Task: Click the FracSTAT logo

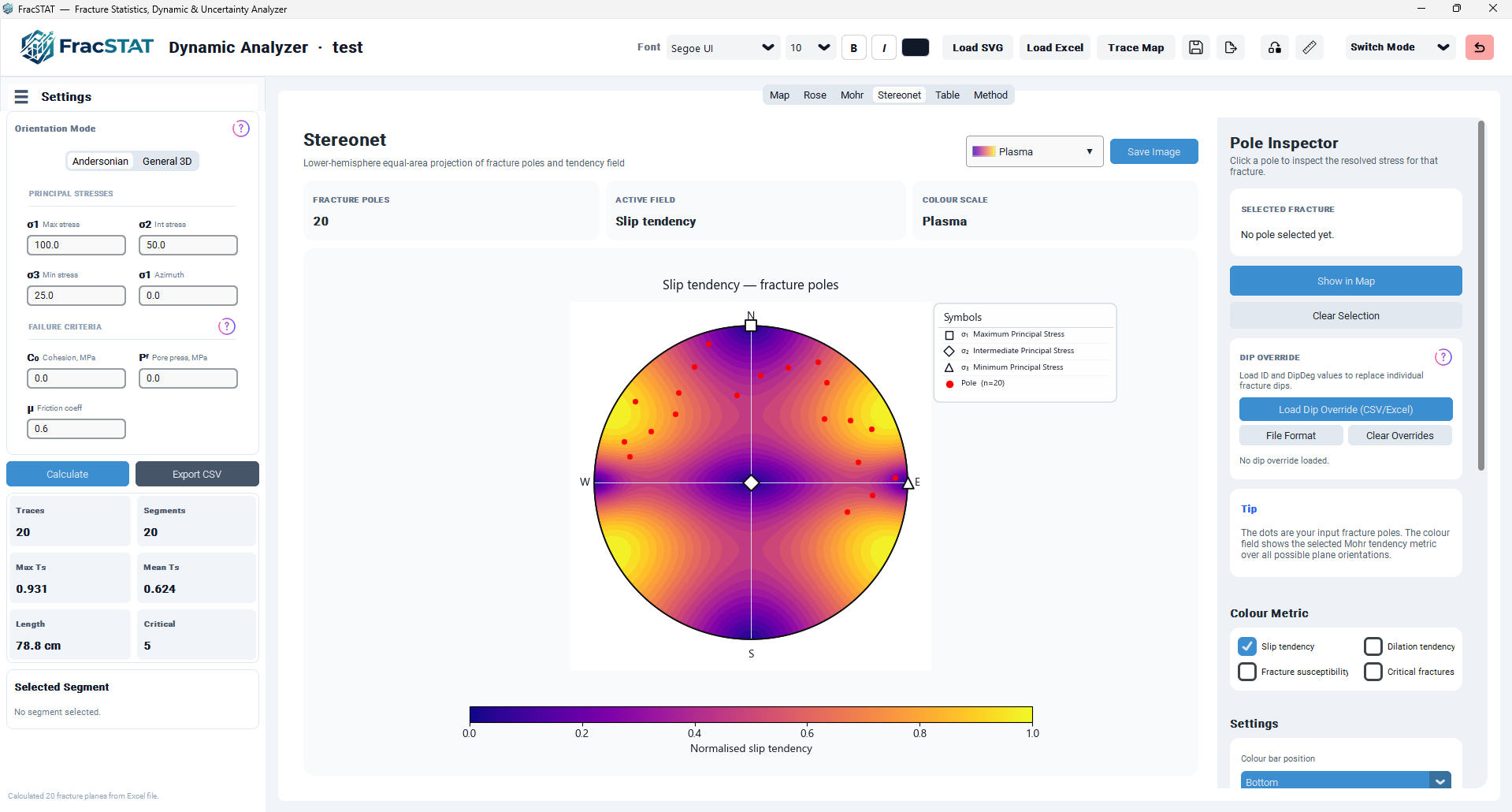Action: [x=87, y=47]
